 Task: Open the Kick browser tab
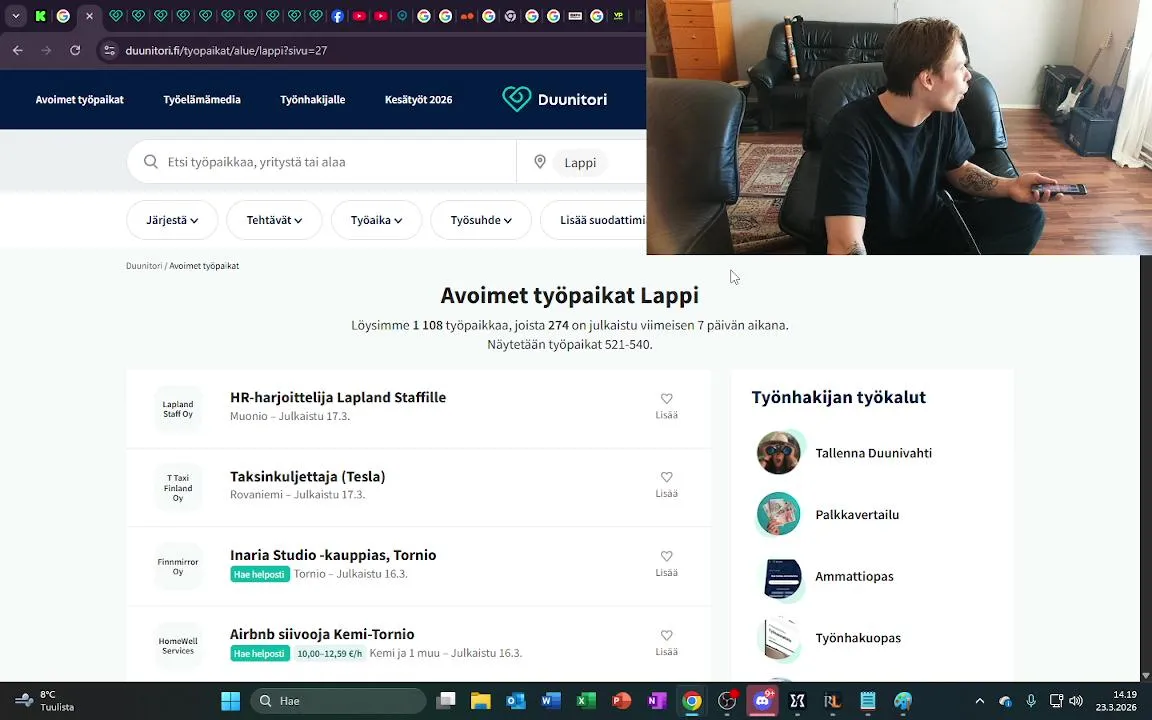click(41, 15)
